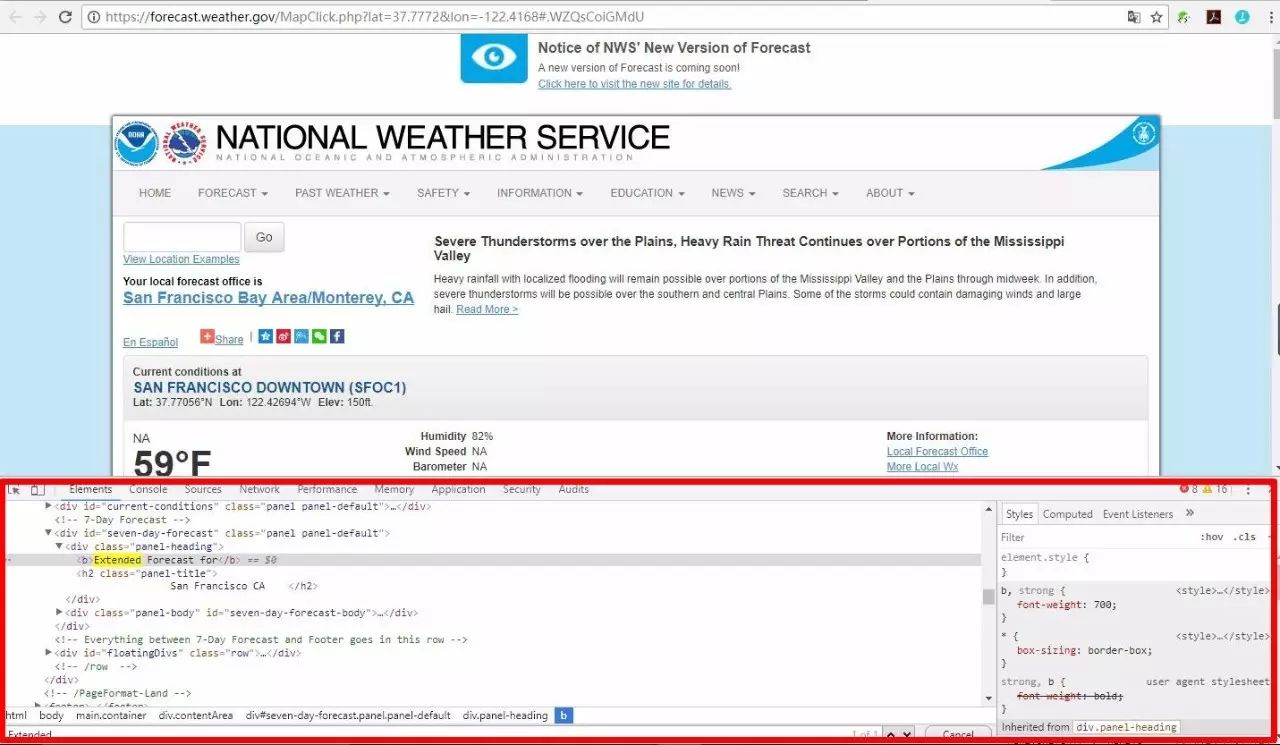Jump to next search result arrow
Screen dimensions: 1280x745
[x=908, y=735]
